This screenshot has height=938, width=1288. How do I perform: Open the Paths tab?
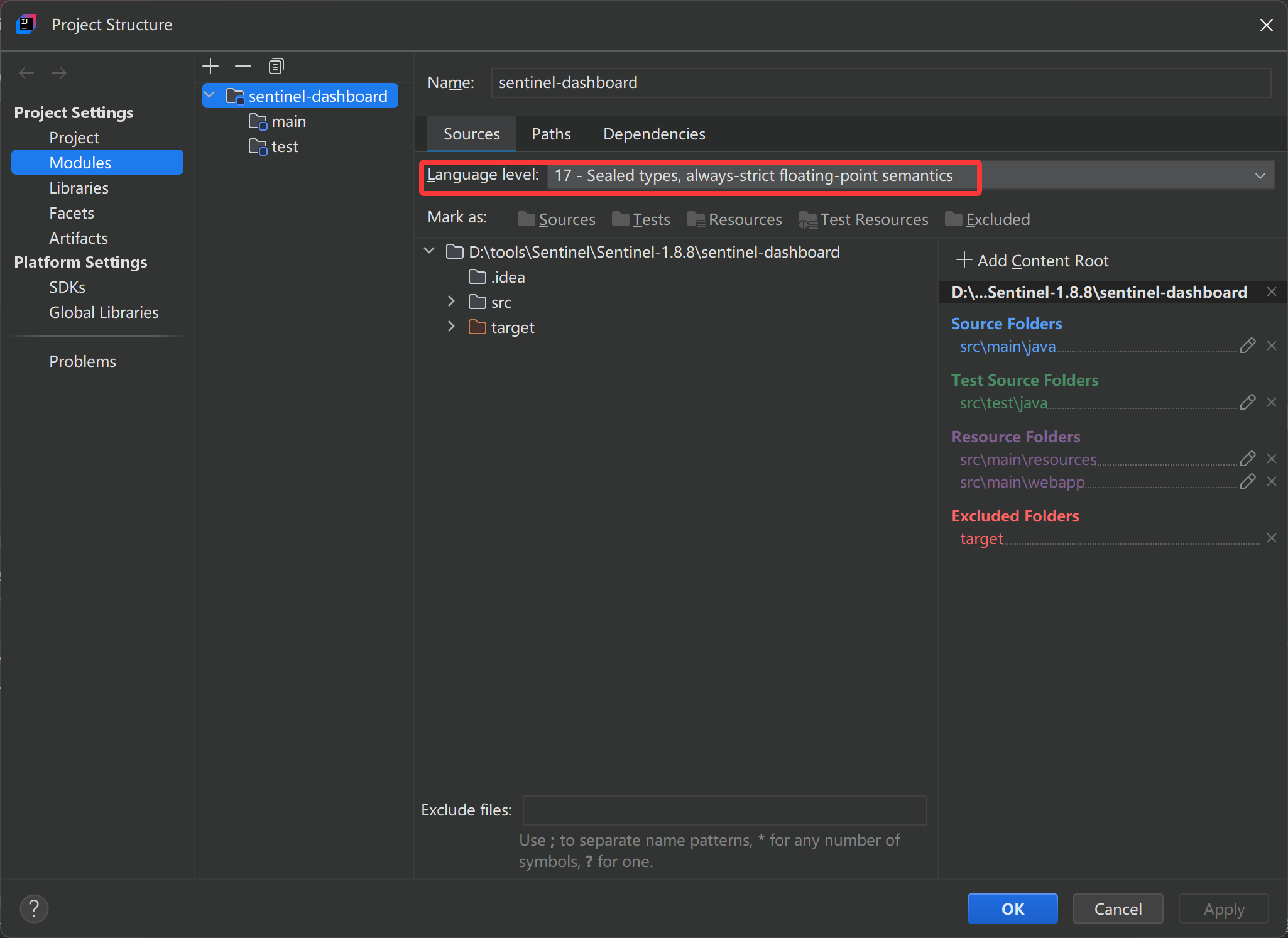click(x=551, y=134)
